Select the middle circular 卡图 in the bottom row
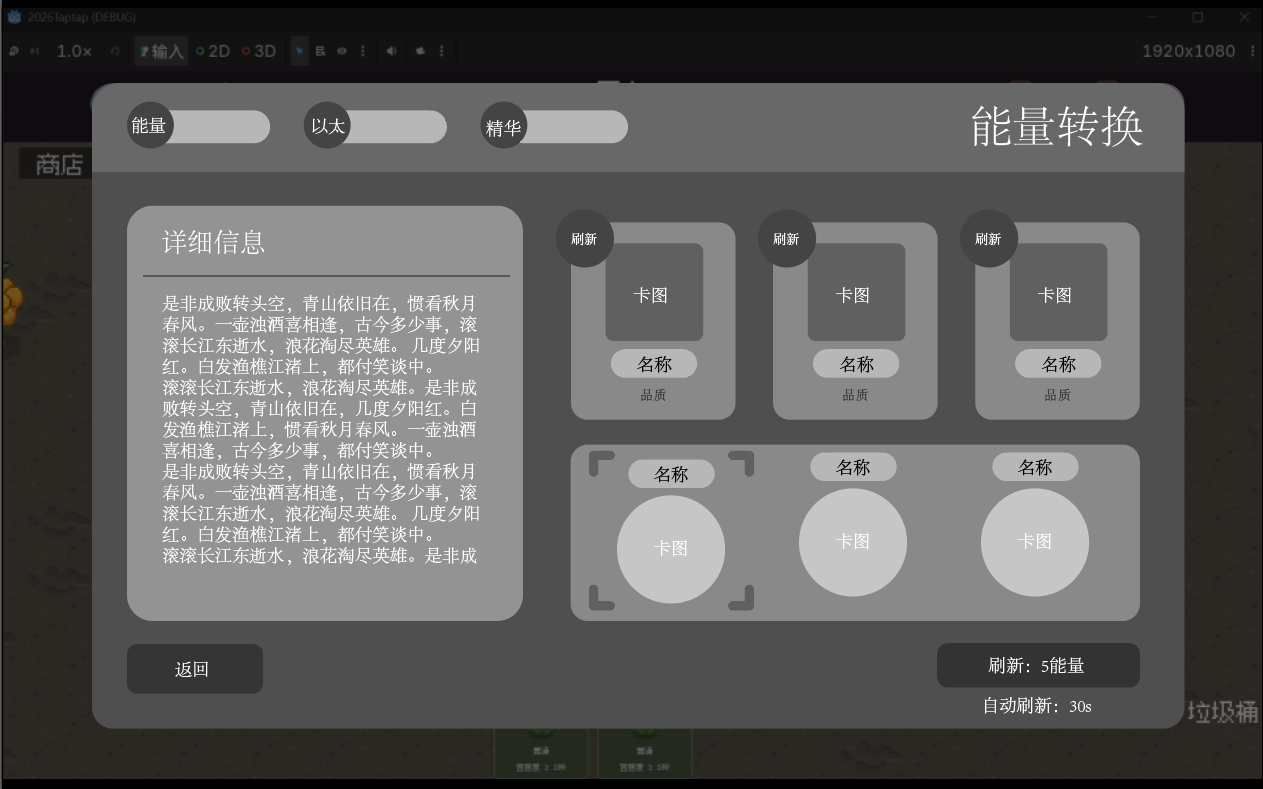This screenshot has height=789, width=1263. click(853, 542)
